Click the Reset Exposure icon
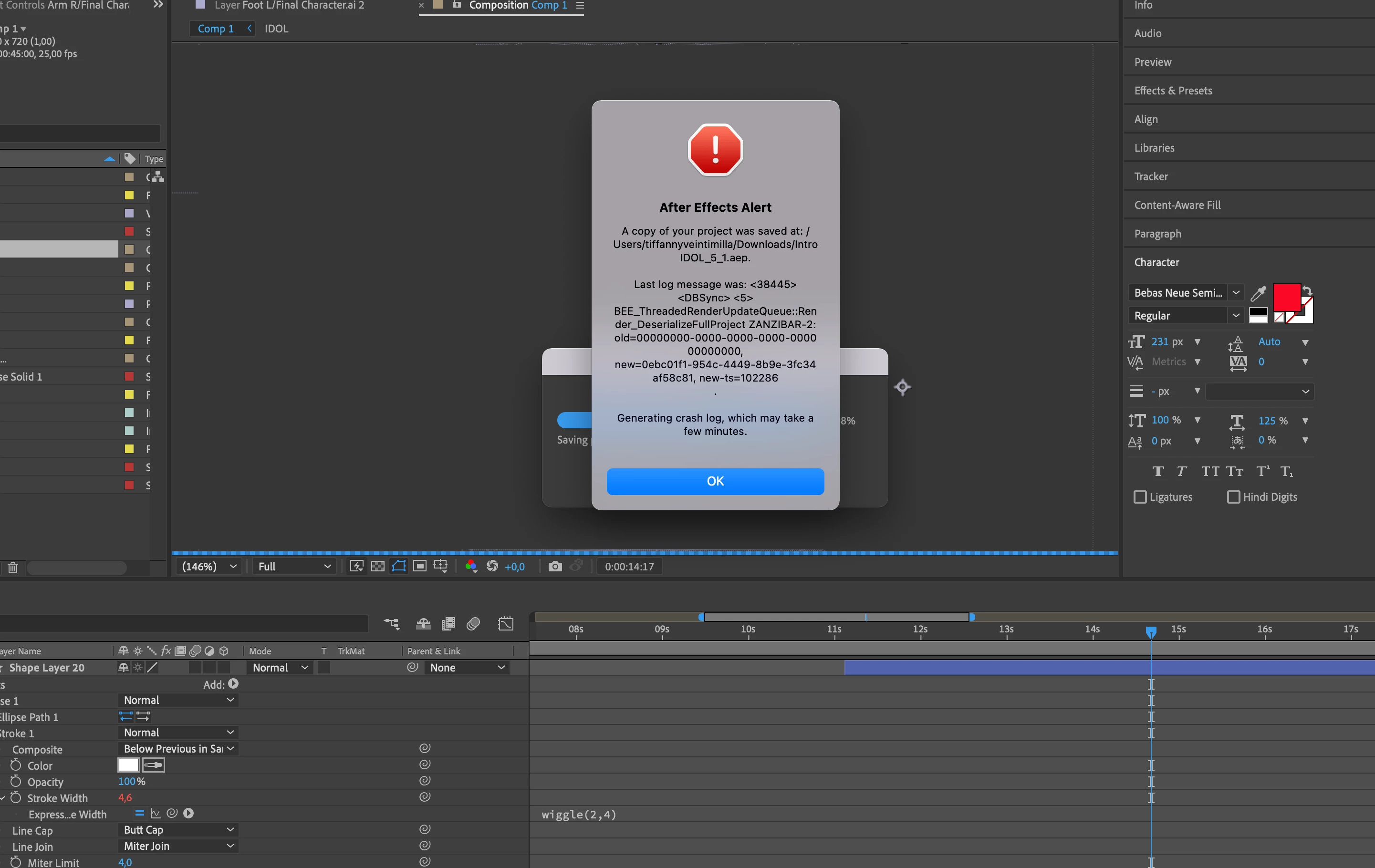Image resolution: width=1375 pixels, height=868 pixels. click(491, 566)
